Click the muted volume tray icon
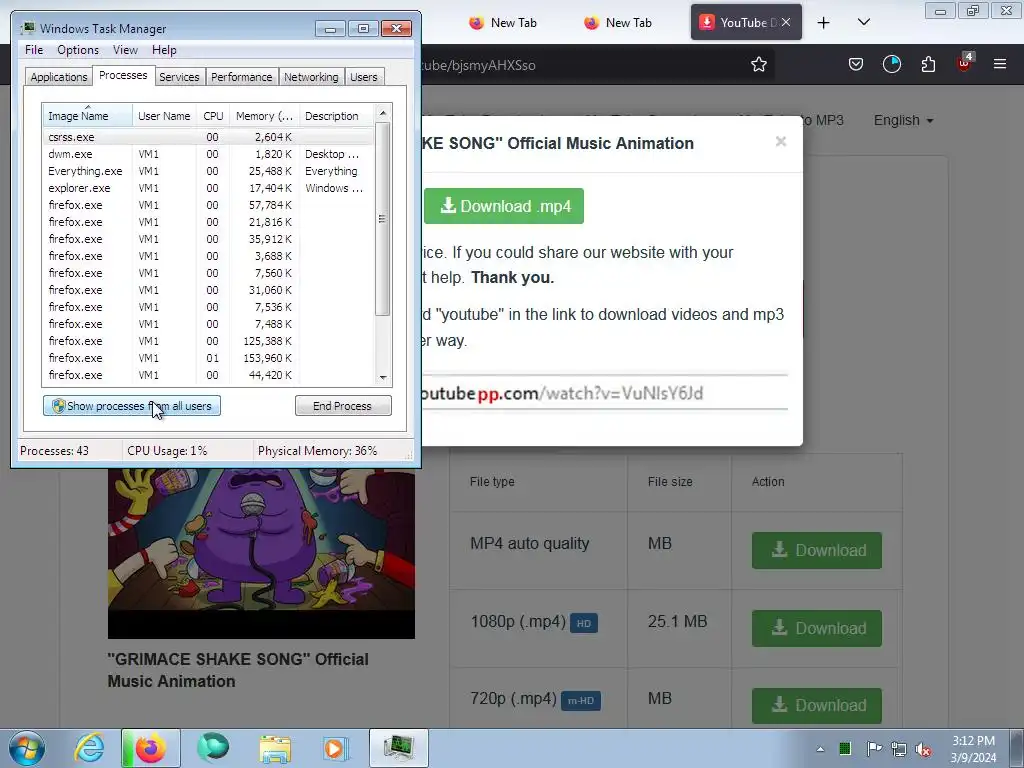This screenshot has width=1024, height=768. click(x=923, y=749)
